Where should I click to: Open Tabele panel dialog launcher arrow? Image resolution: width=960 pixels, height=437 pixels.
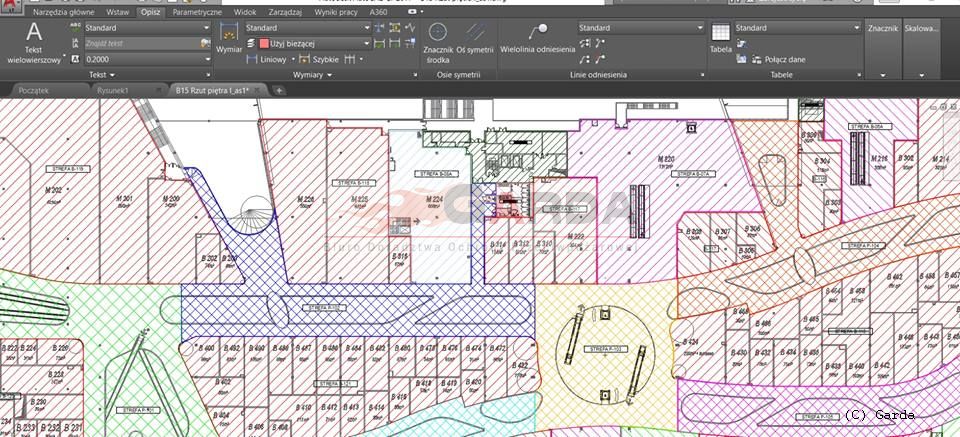click(x=859, y=75)
